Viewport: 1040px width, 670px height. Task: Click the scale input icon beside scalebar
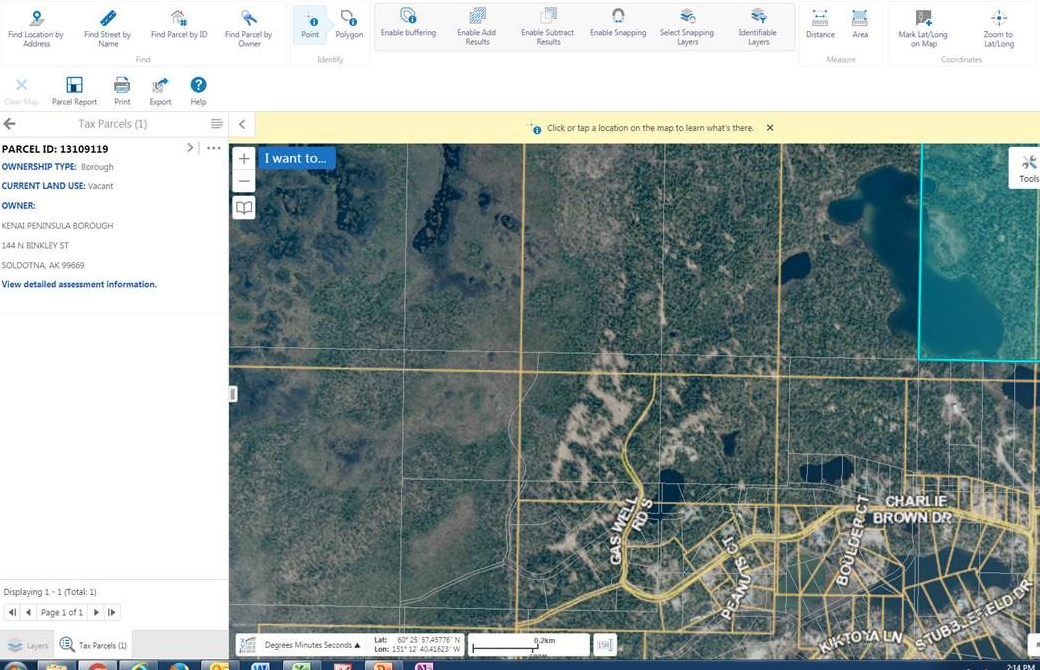coord(604,645)
